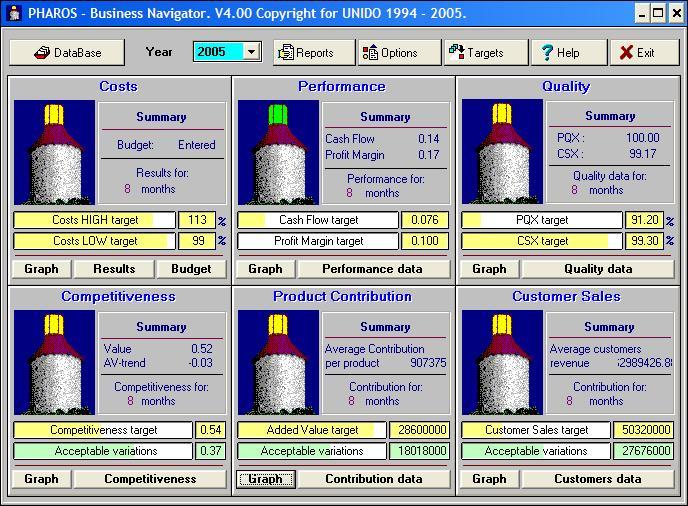688x506 pixels.
Task: Click the Competitiveness button
Action: (x=150, y=479)
